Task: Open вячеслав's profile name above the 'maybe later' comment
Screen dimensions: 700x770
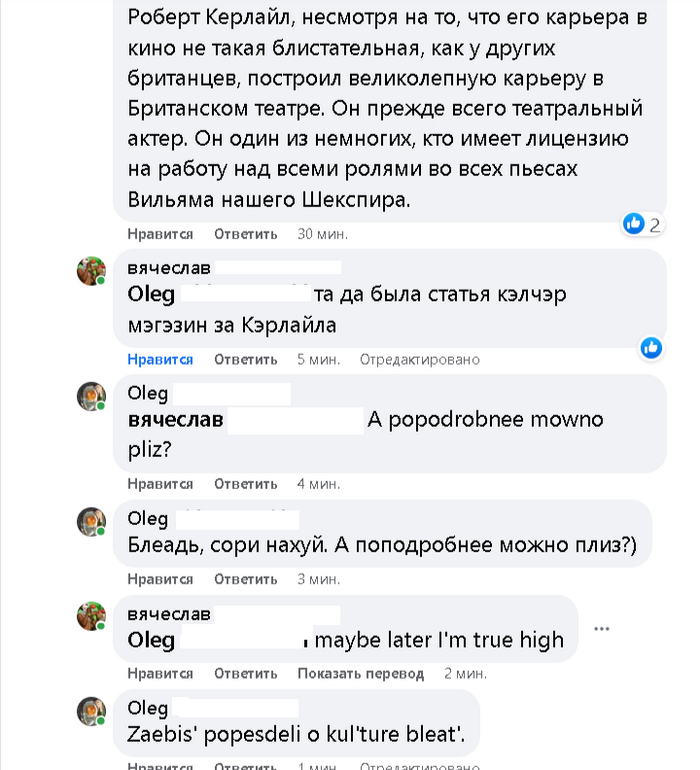Action: pyautogui.click(x=170, y=612)
